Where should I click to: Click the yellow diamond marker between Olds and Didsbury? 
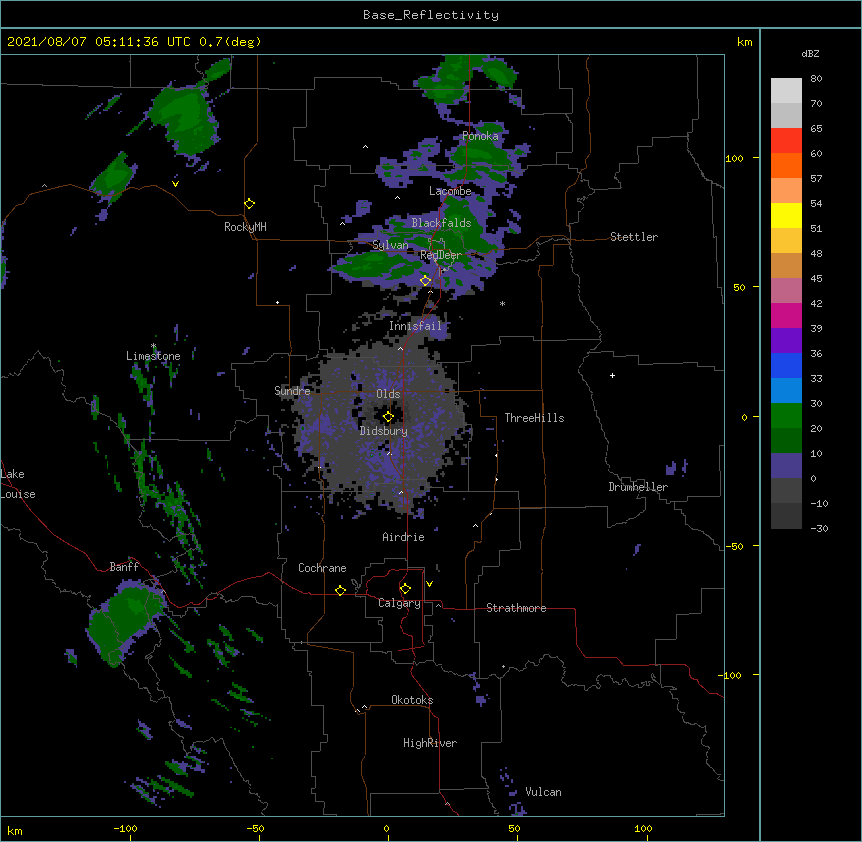coord(388,417)
